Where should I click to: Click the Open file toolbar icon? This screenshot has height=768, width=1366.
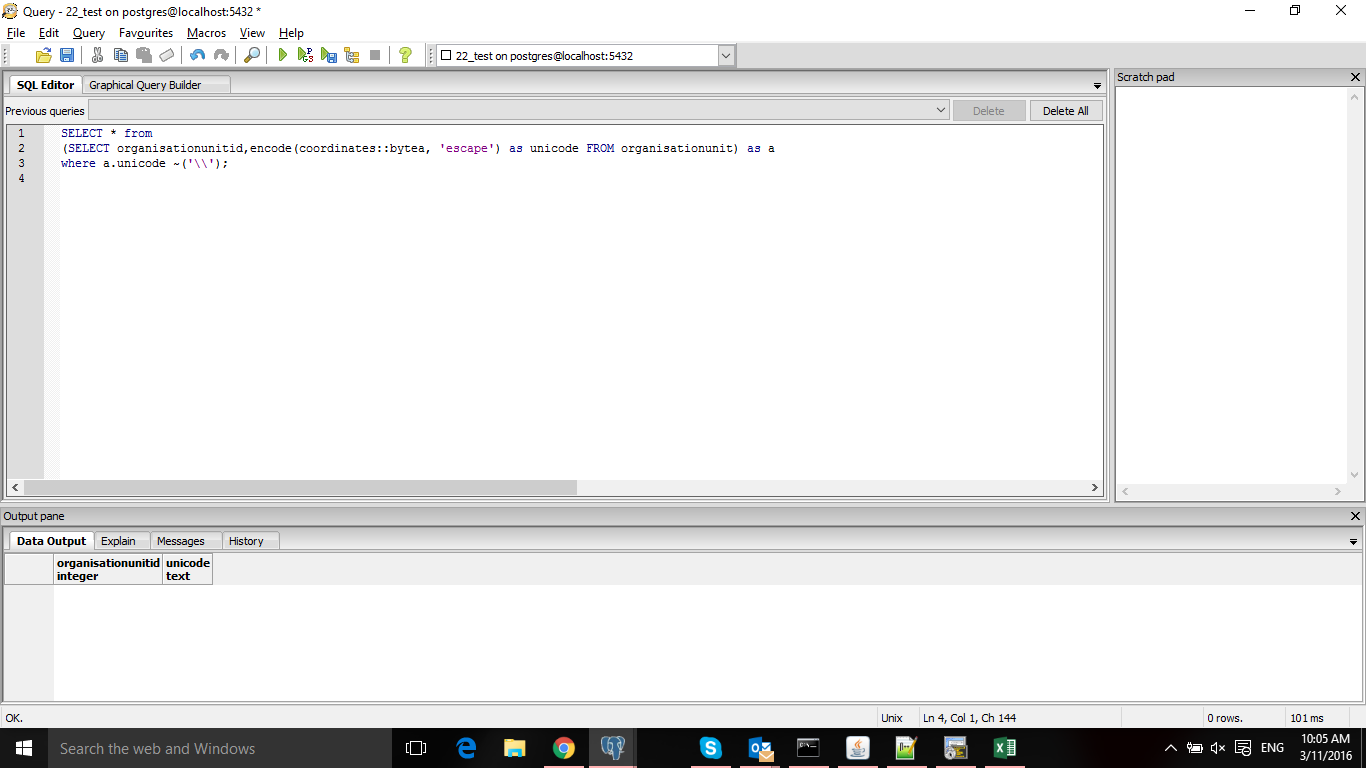click(x=43, y=56)
